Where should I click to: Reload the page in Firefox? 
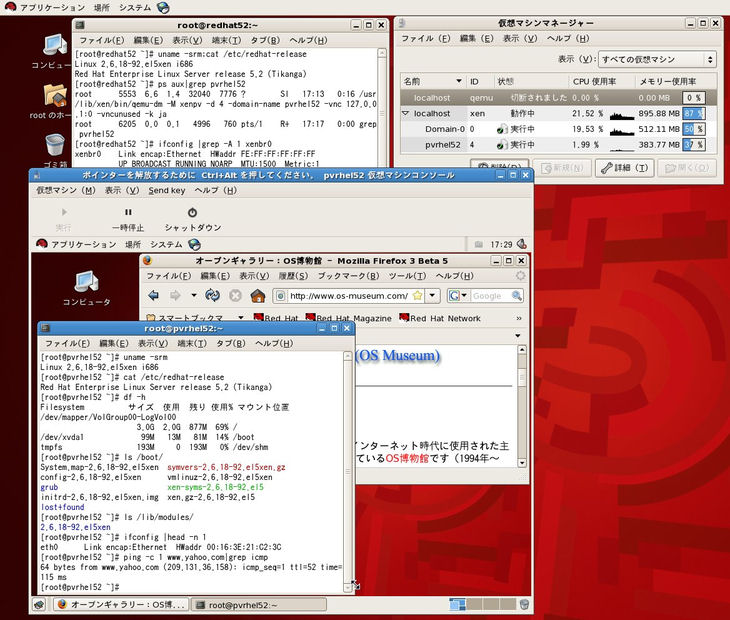click(213, 295)
